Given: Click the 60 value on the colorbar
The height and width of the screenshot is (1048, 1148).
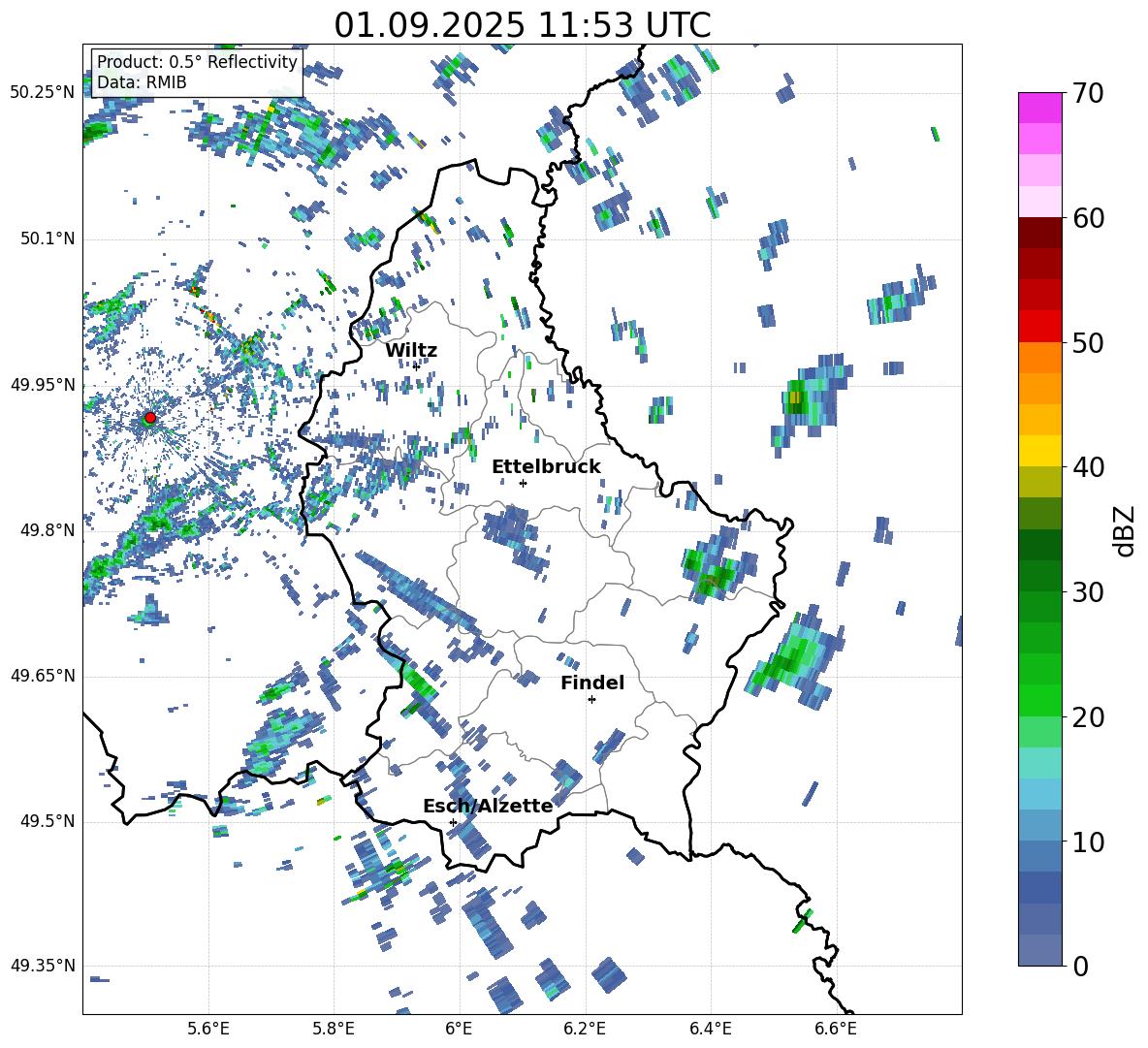Looking at the screenshot, I should coord(1088,218).
